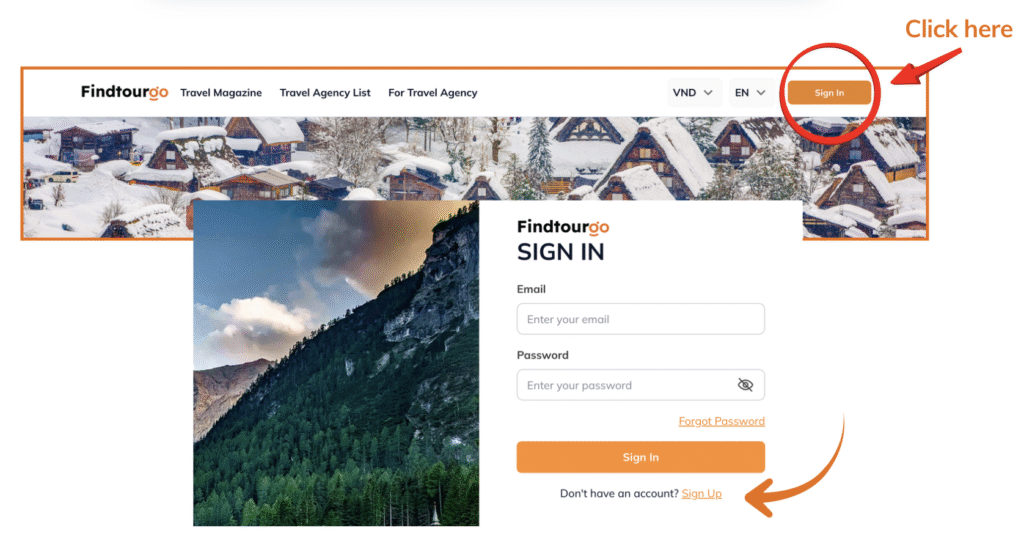Open the Travel Magazine menu item
This screenshot has height=544, width=1024.
click(x=221, y=93)
